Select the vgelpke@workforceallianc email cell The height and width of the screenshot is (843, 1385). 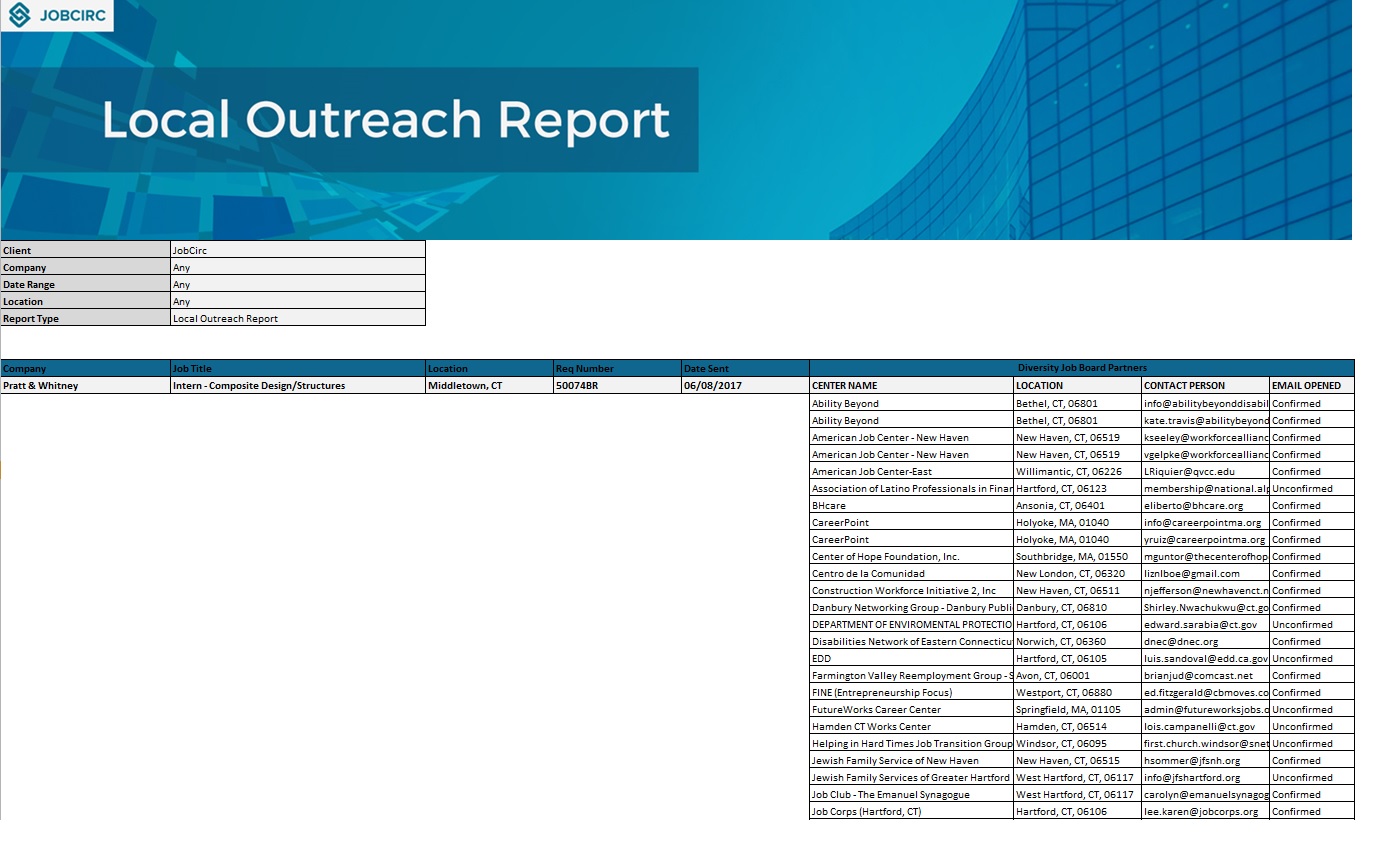click(x=1206, y=454)
